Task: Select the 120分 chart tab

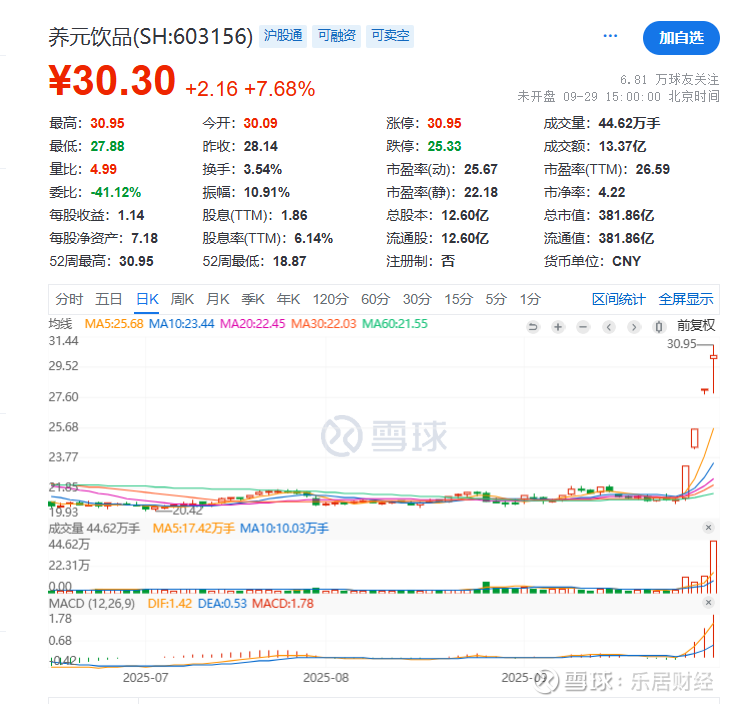Action: (330, 299)
